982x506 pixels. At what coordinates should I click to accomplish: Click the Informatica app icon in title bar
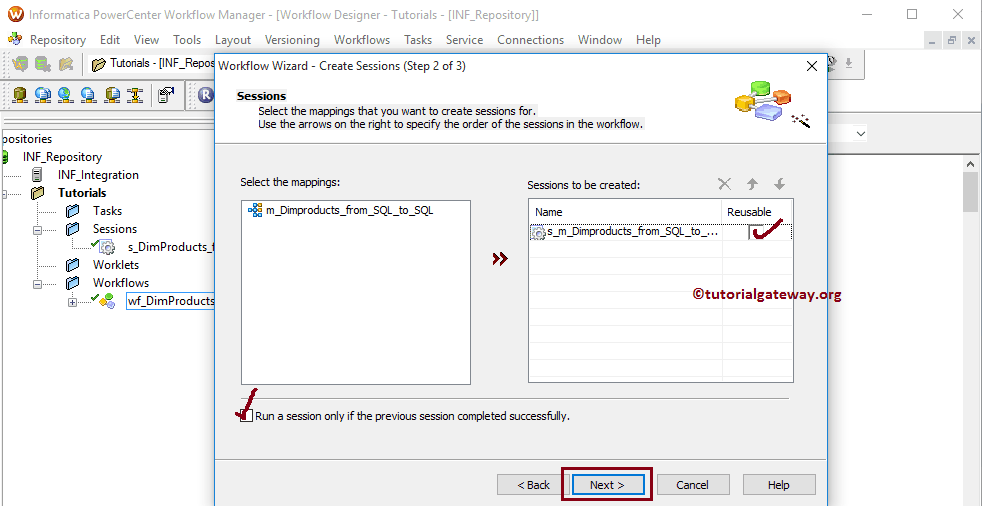[16, 14]
